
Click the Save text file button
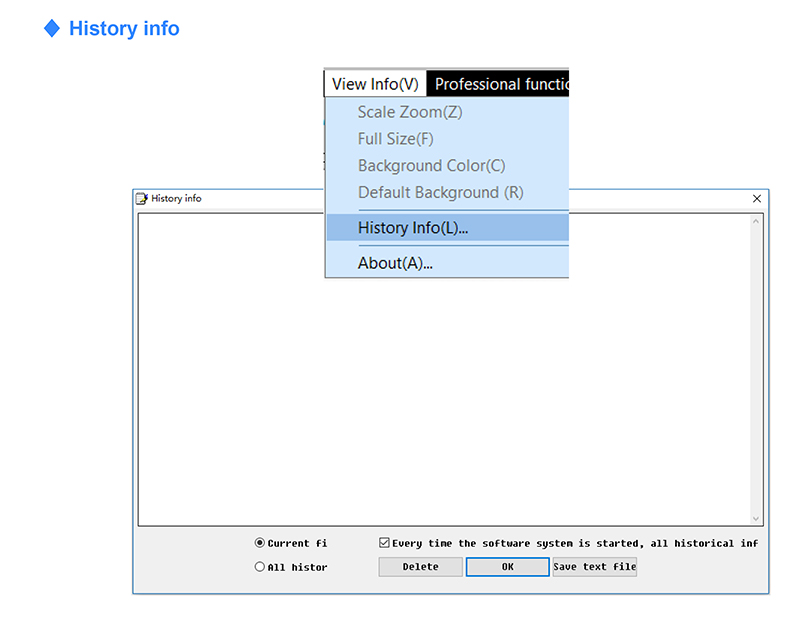(x=595, y=566)
